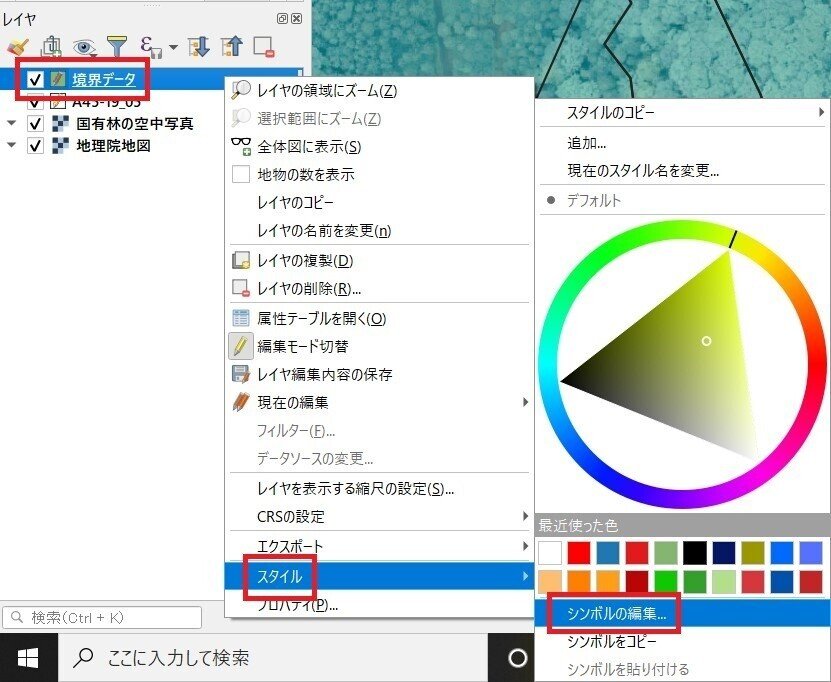This screenshot has height=682, width=831.
Task: Uncheck the A43-19_05 layer checkbox
Action: 37,101
